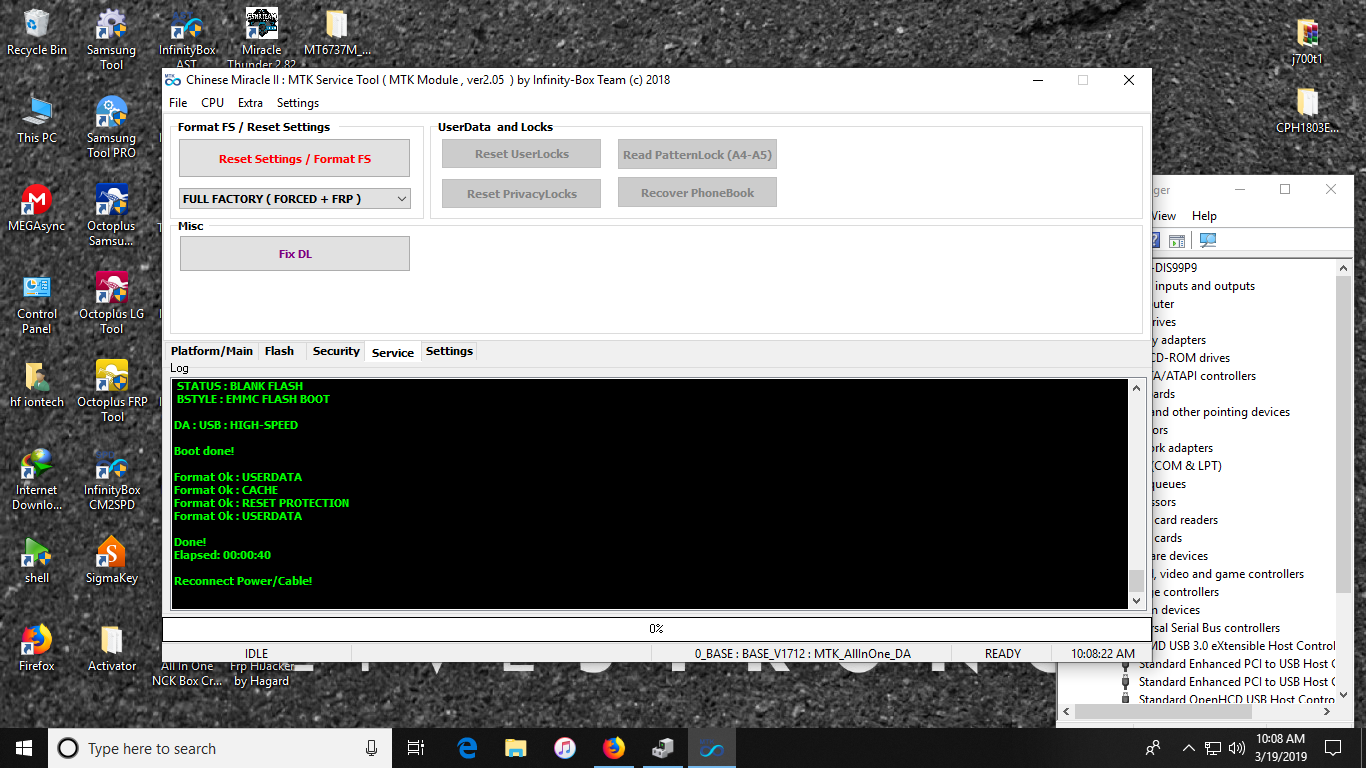
Task: Open the CPH1803E folder on desktop
Action: point(1307,110)
